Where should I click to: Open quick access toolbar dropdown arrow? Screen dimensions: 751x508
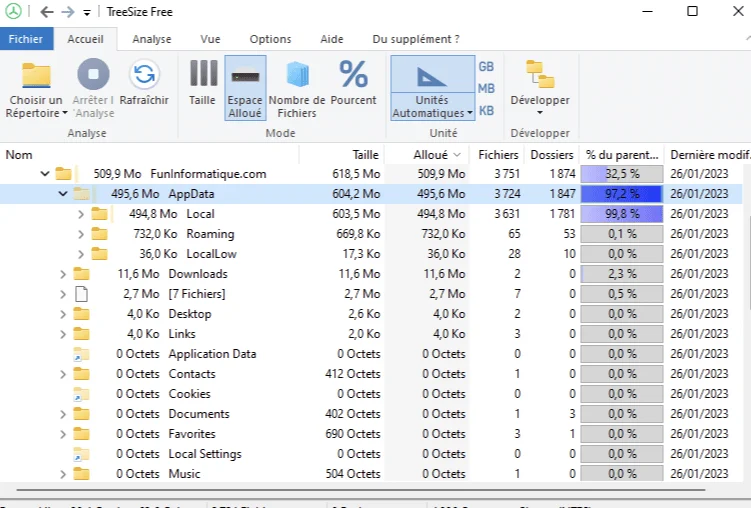(87, 13)
